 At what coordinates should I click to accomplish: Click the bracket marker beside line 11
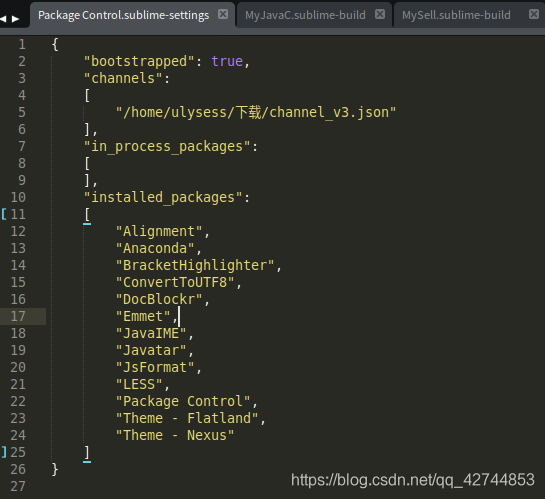[x=4, y=214]
